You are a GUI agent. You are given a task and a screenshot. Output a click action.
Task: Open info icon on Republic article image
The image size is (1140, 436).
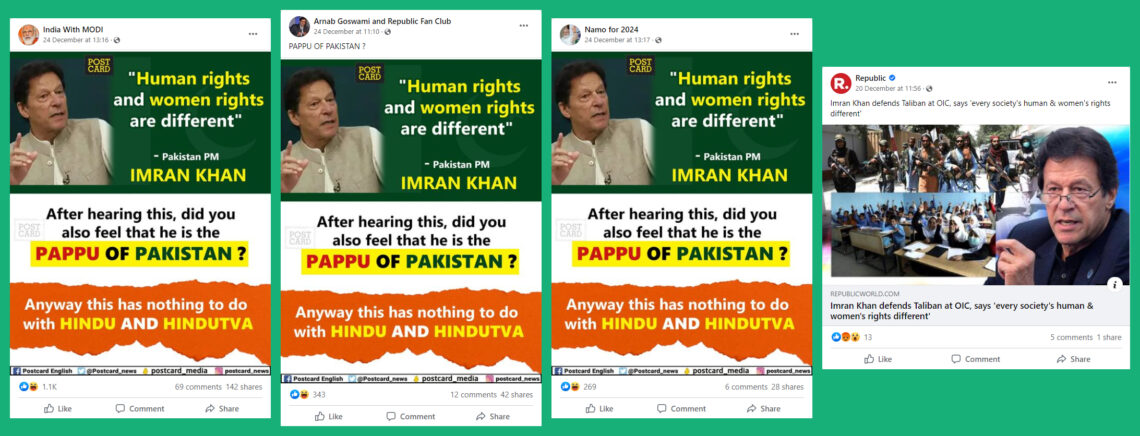click(1116, 284)
